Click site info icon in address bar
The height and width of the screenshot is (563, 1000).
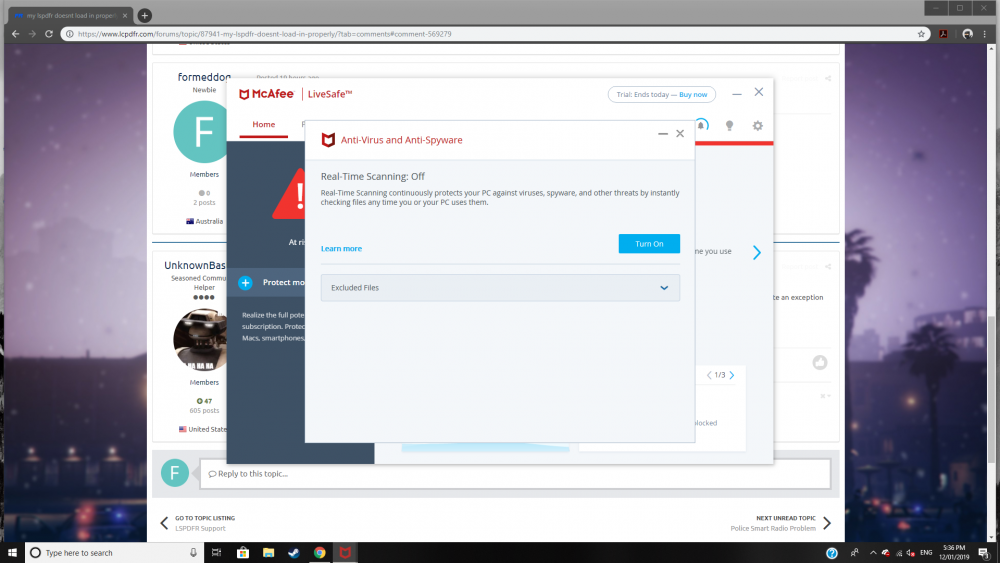click(70, 34)
